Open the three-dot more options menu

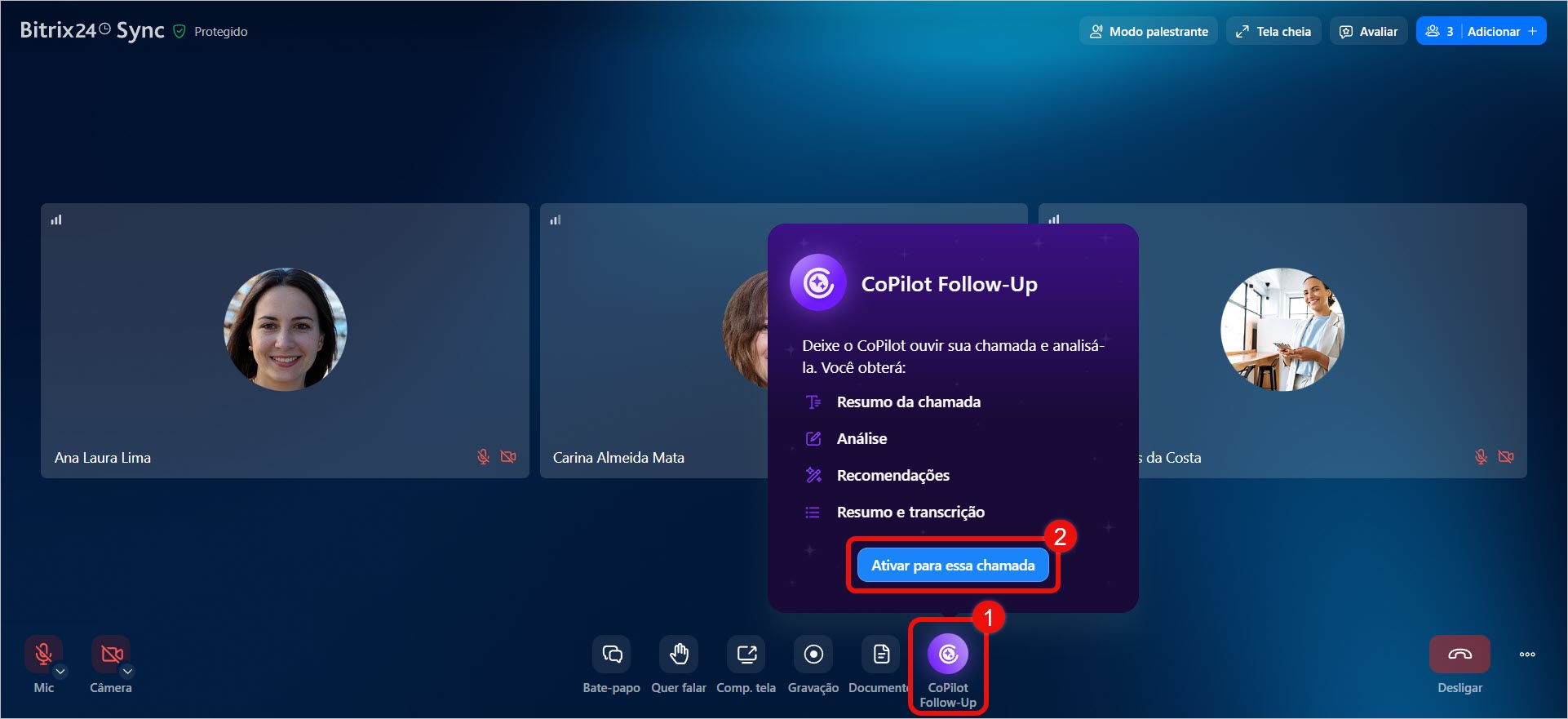tap(1527, 655)
